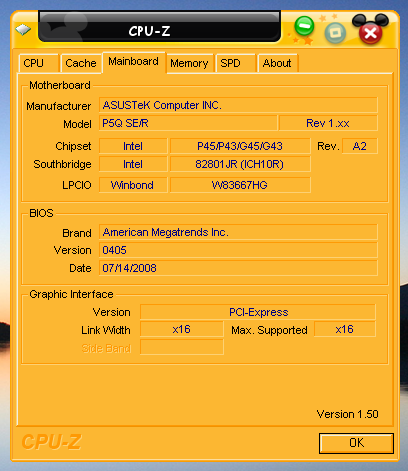Select the chipset field P45/P43/G45/G43
Screen dimensions: 408x471
pos(240,146)
